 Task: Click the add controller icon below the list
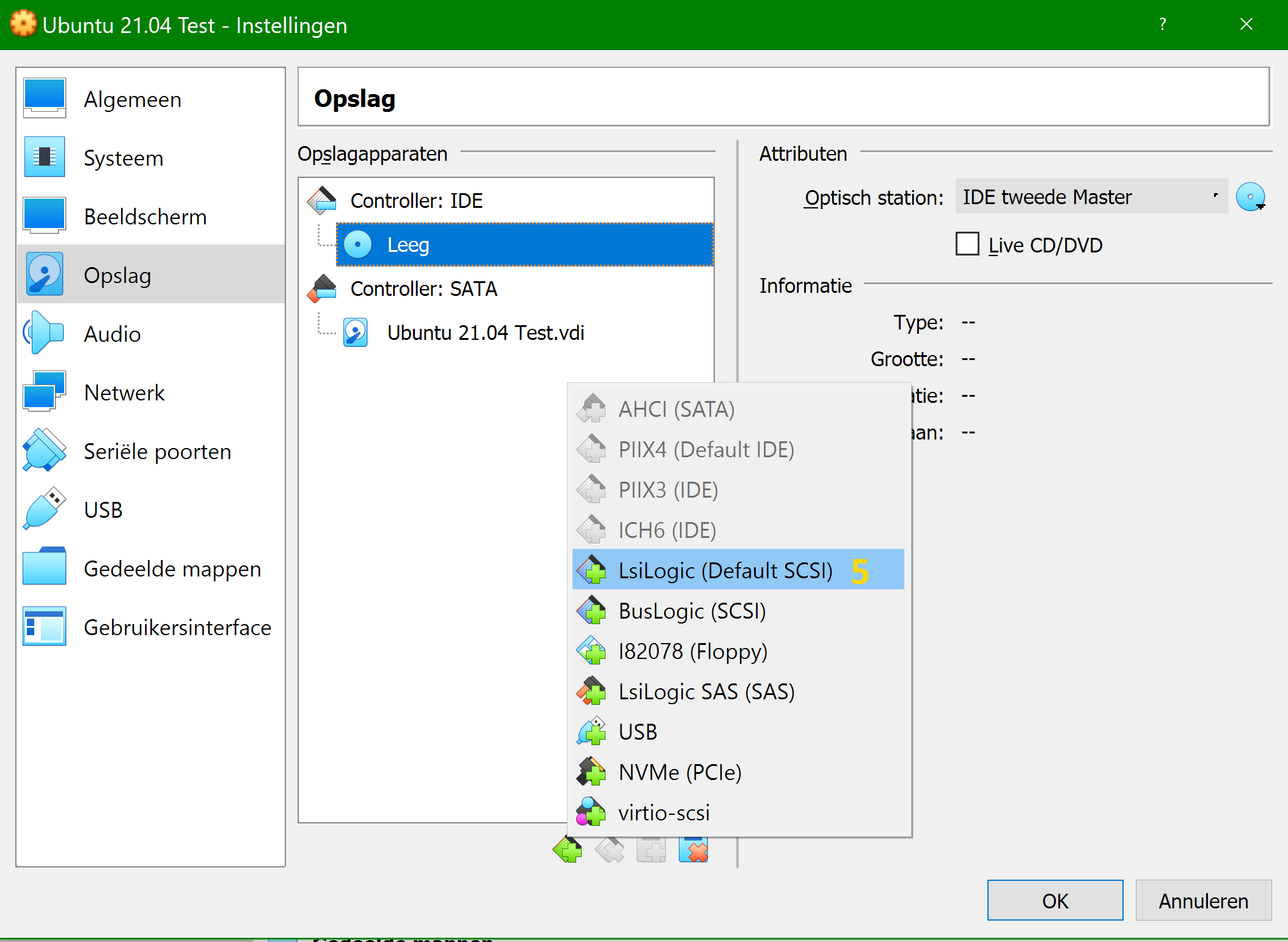pyautogui.click(x=568, y=850)
